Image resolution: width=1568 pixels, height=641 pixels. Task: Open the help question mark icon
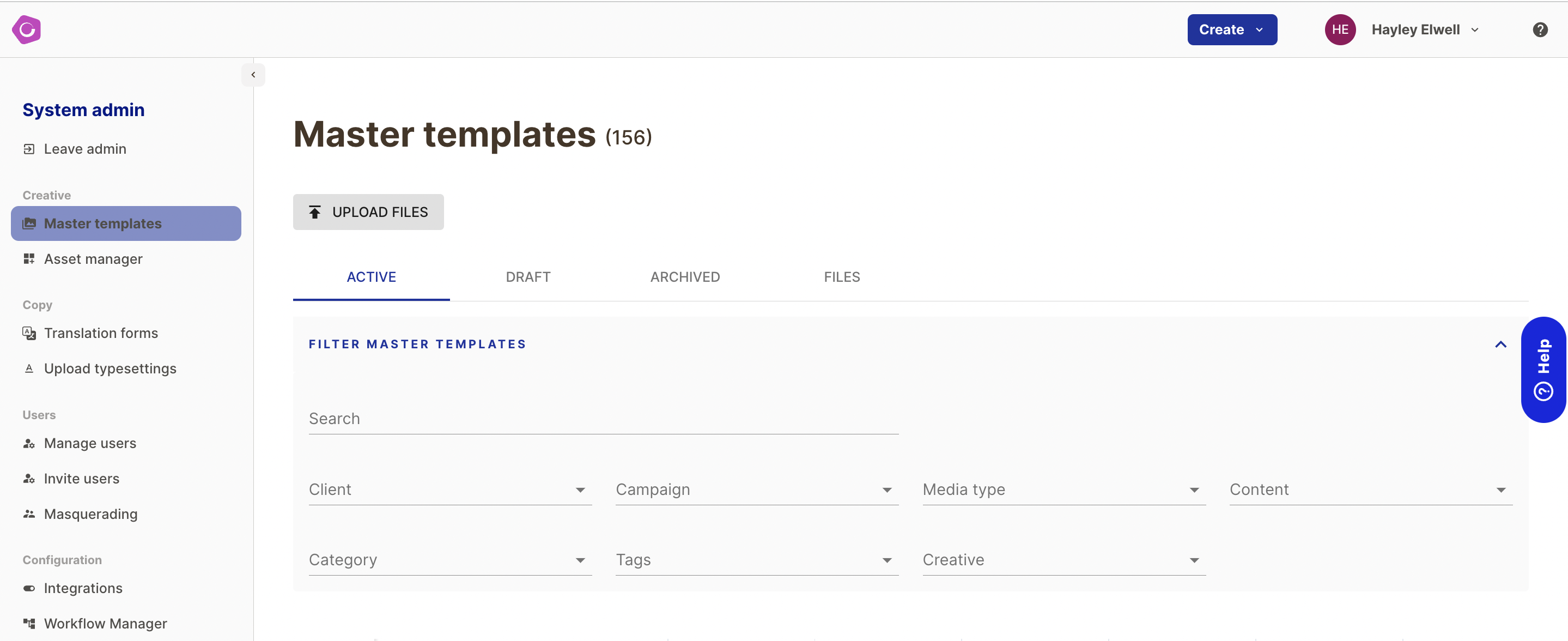click(1540, 30)
